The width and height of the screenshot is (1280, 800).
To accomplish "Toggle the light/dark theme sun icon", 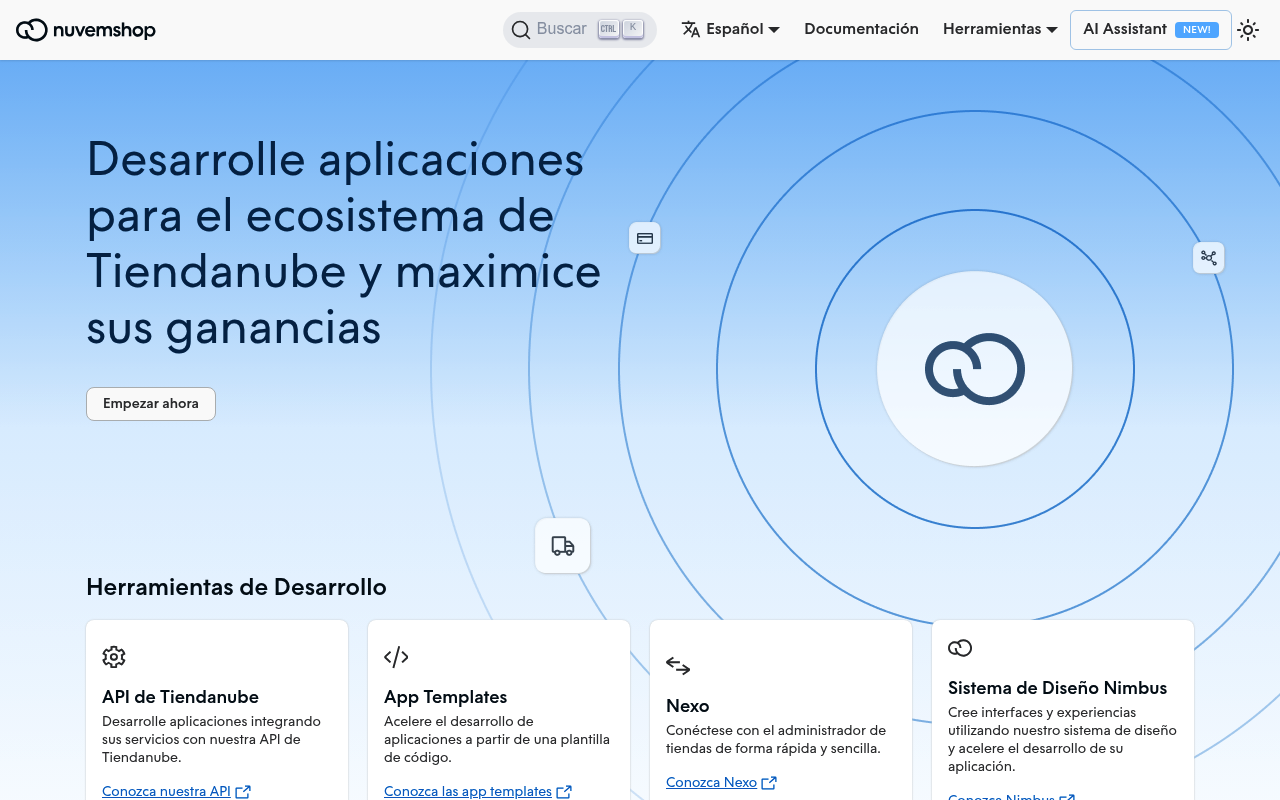I will pyautogui.click(x=1248, y=30).
